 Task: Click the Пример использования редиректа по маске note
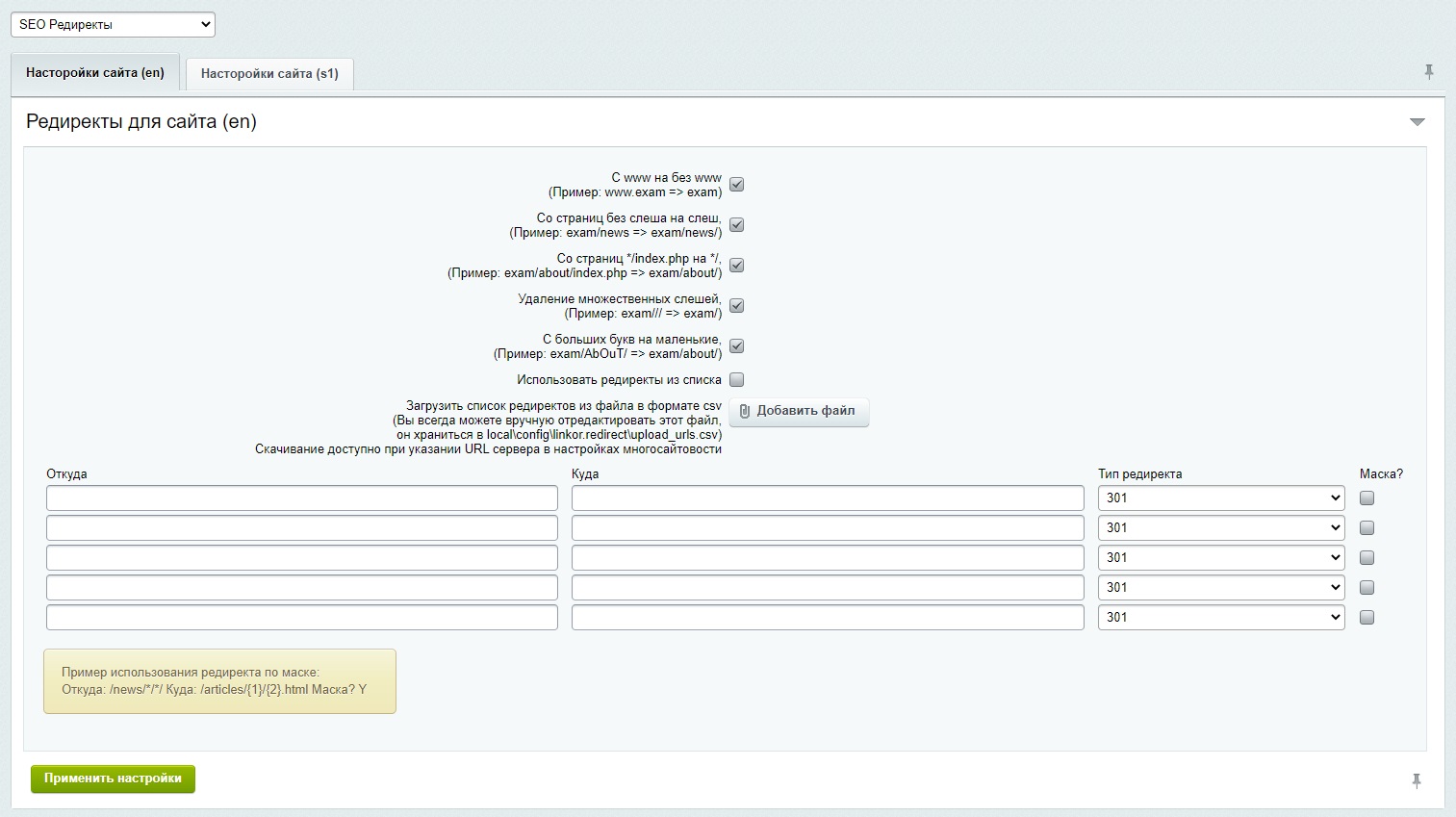click(x=219, y=681)
